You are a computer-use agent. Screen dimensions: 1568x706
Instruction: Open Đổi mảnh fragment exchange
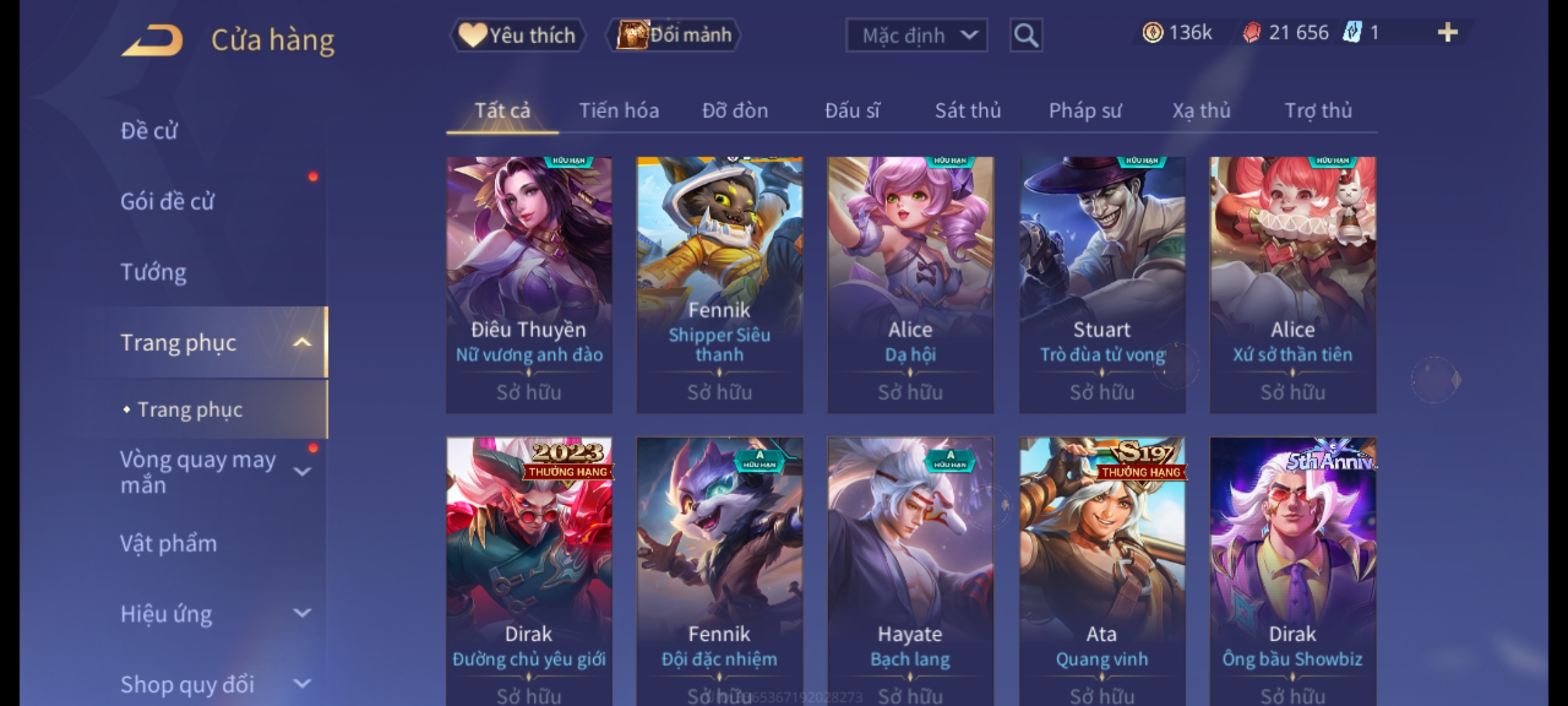(x=674, y=35)
